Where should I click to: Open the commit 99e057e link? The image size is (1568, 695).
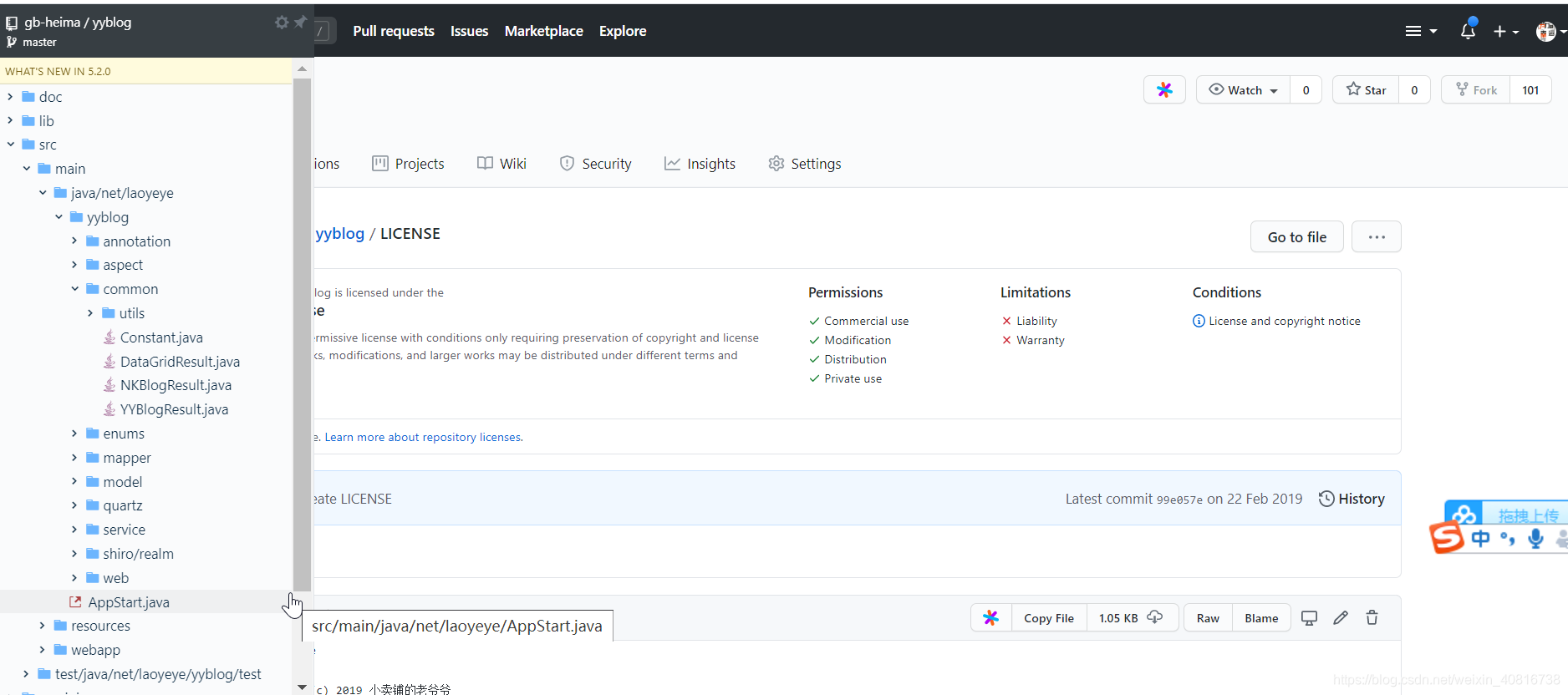click(1179, 500)
